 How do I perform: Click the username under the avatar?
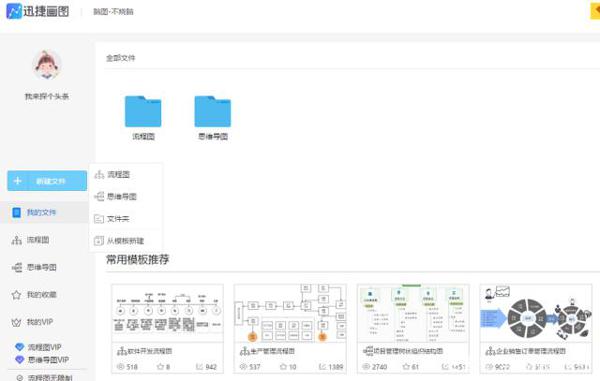pyautogui.click(x=47, y=96)
